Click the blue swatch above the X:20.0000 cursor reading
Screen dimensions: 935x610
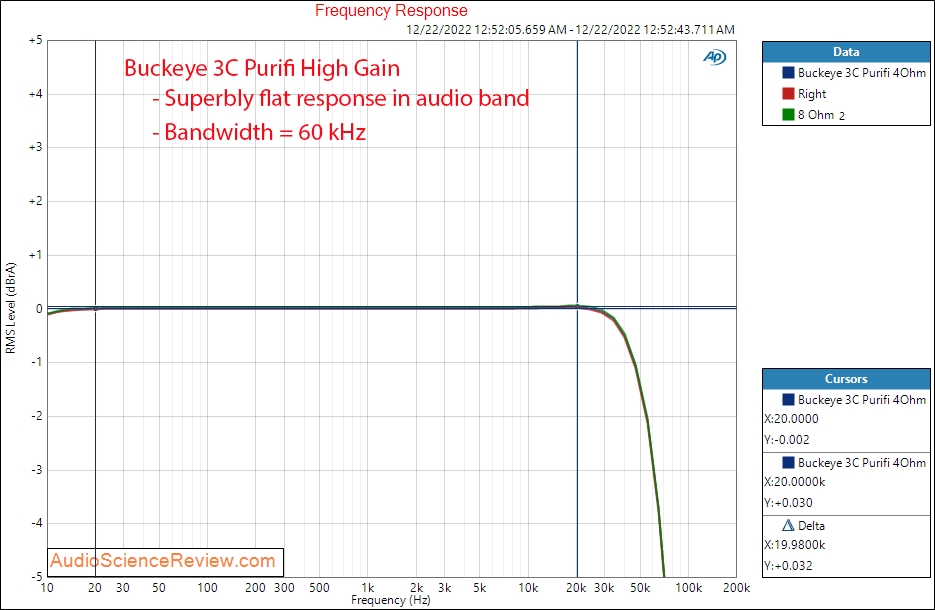[788, 400]
